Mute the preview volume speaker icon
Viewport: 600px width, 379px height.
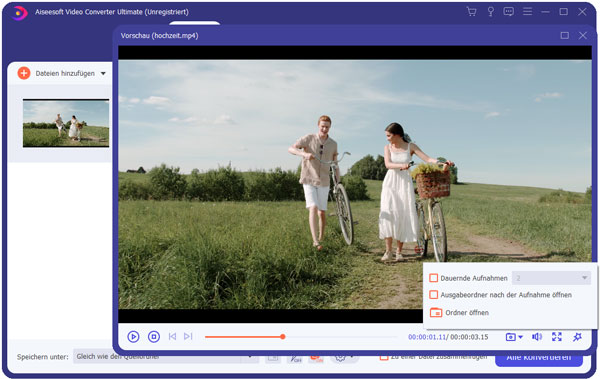point(537,337)
